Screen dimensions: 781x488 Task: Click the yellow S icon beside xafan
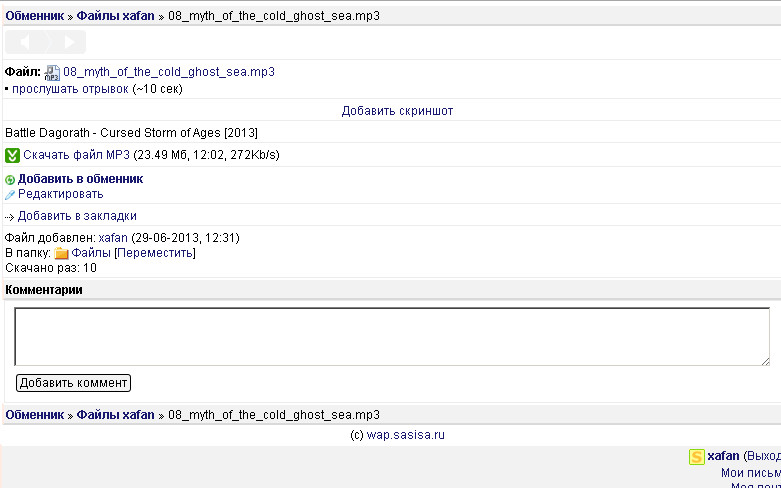click(x=696, y=457)
